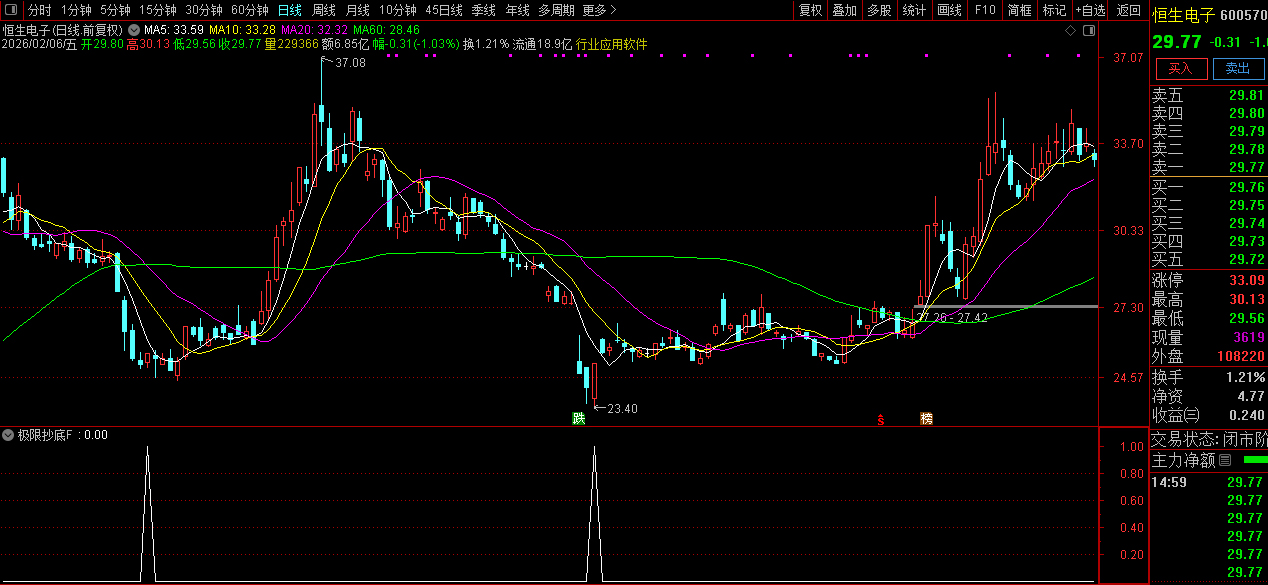Open the 多周期 multi-period view
Screen dimensions: 1268x585
tap(556, 10)
